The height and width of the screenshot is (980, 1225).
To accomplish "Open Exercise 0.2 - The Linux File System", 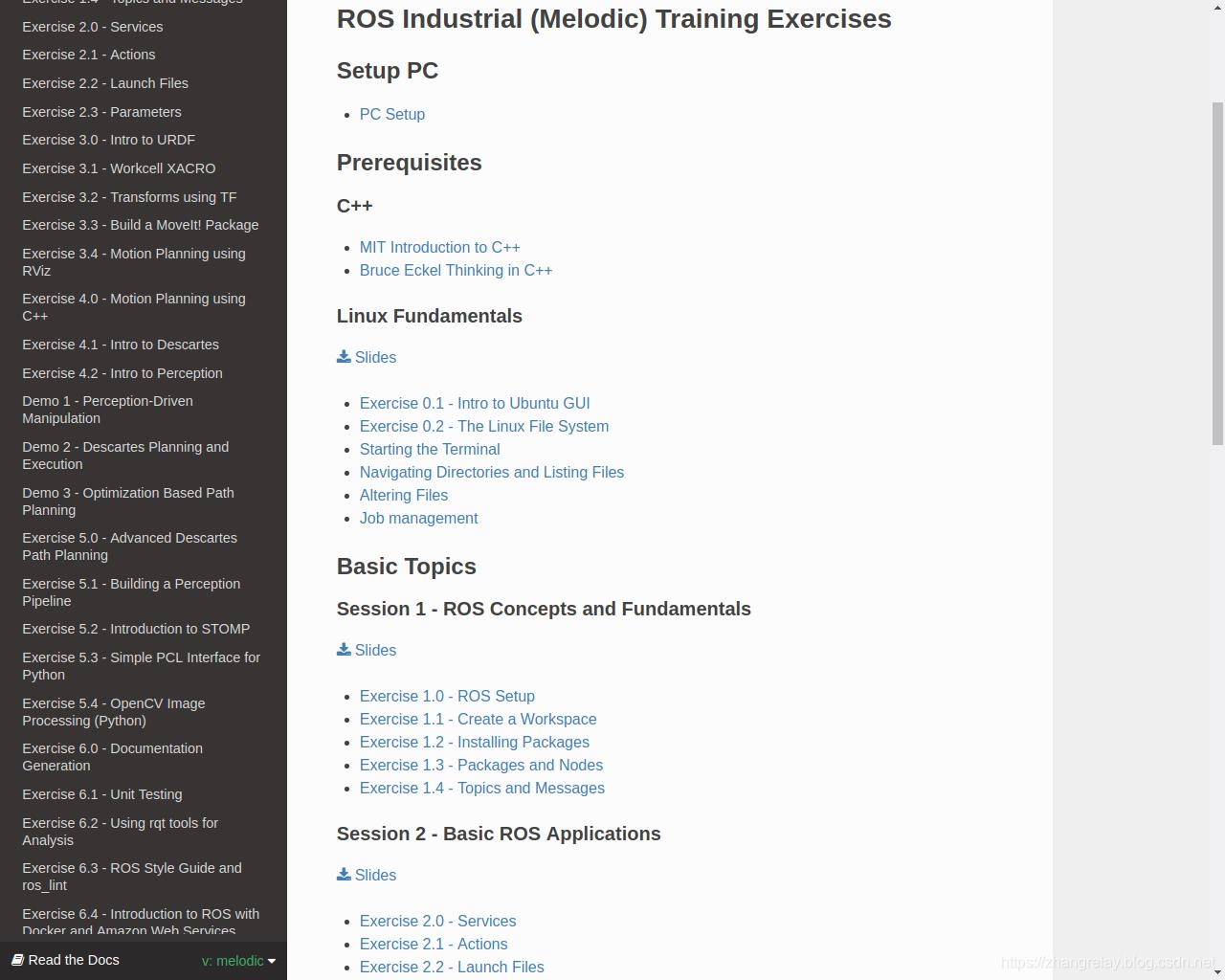I will coord(484,426).
